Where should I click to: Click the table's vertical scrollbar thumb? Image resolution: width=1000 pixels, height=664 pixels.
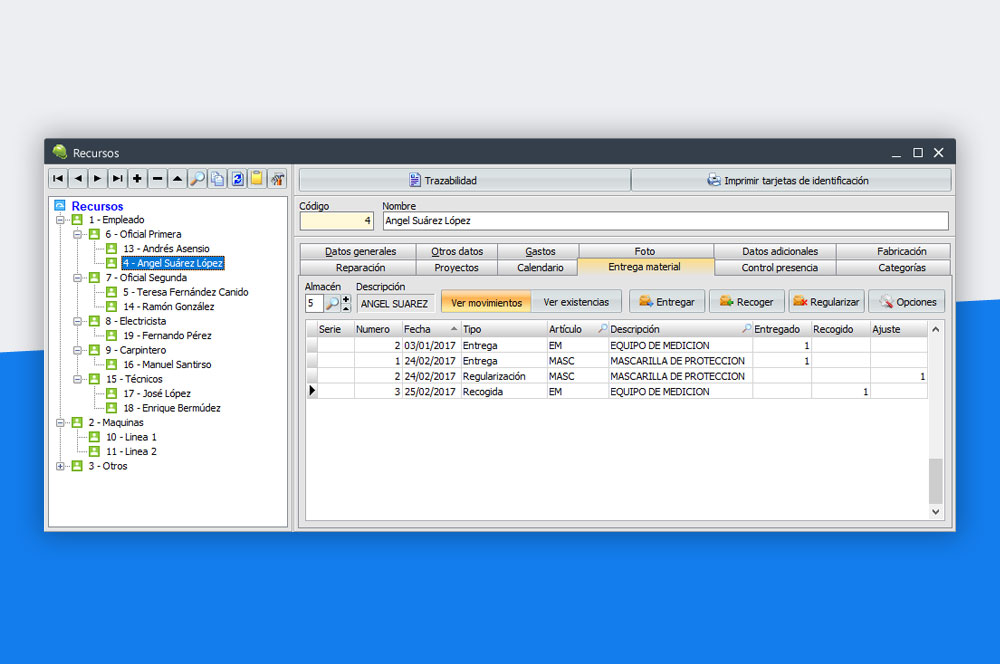point(936,481)
